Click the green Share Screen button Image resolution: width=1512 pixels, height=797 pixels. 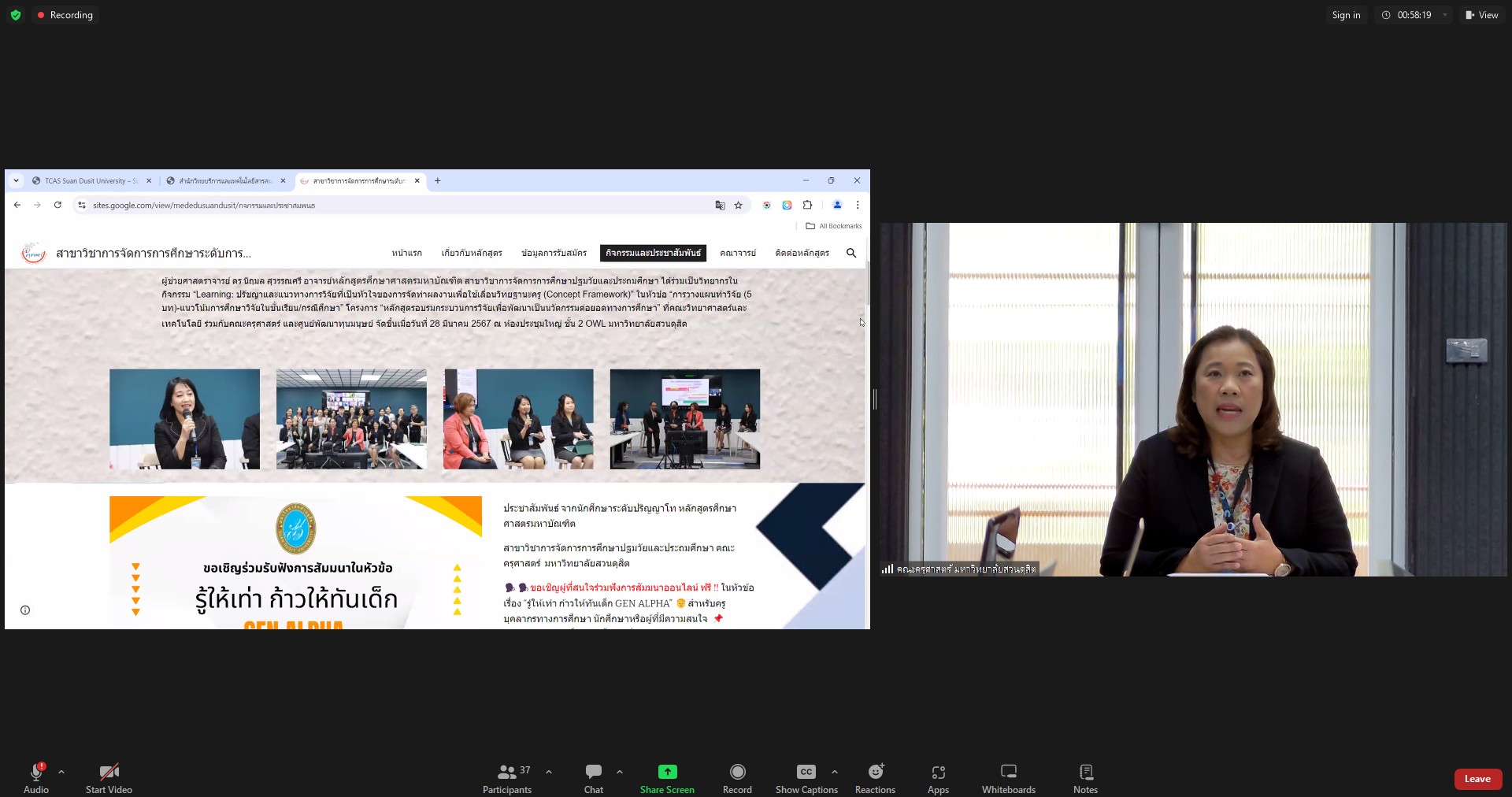[x=667, y=778]
